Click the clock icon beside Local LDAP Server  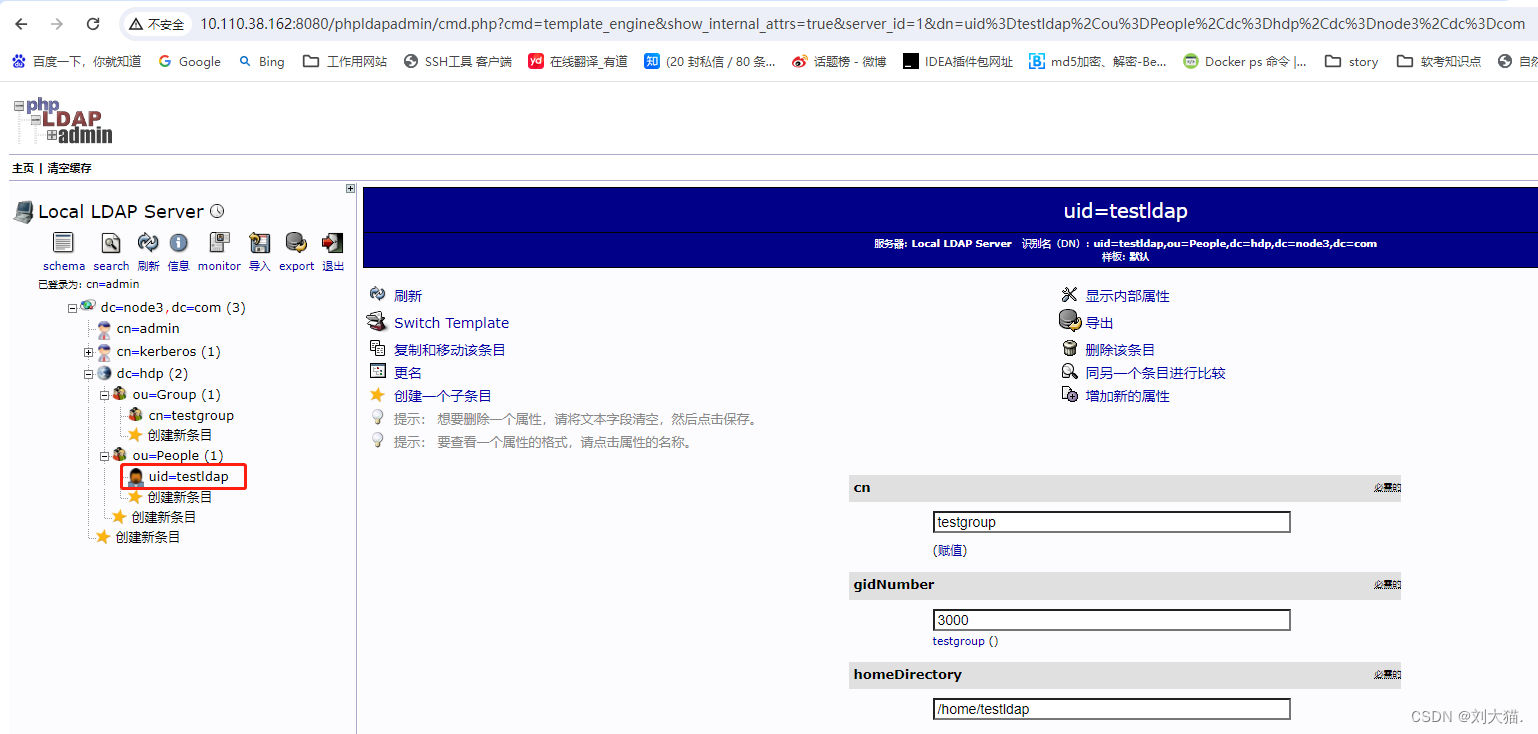(x=217, y=211)
